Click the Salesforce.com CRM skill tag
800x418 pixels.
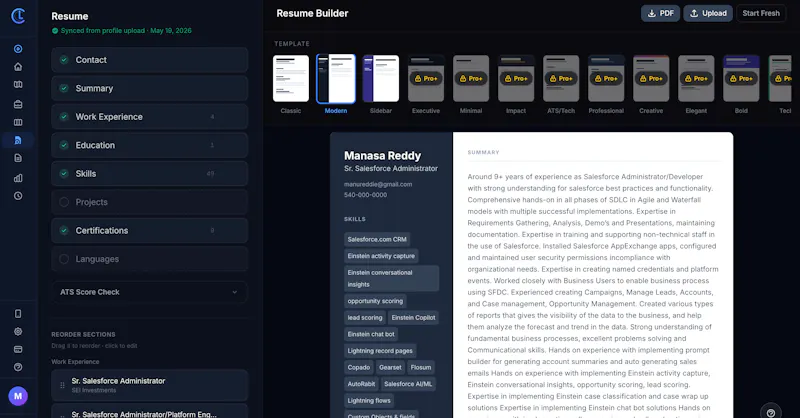[x=377, y=239]
